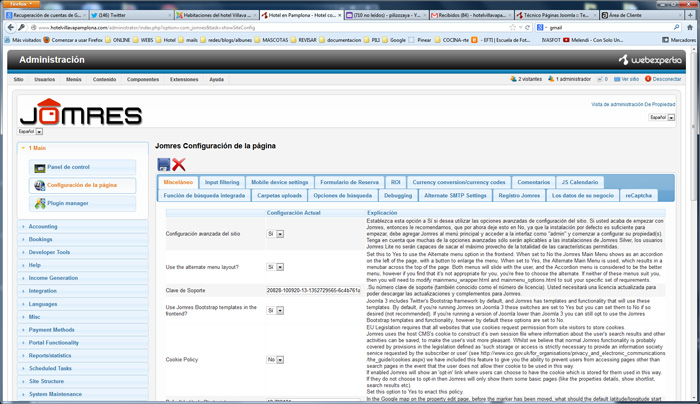Click the reload icon in address bar

tap(527, 27)
